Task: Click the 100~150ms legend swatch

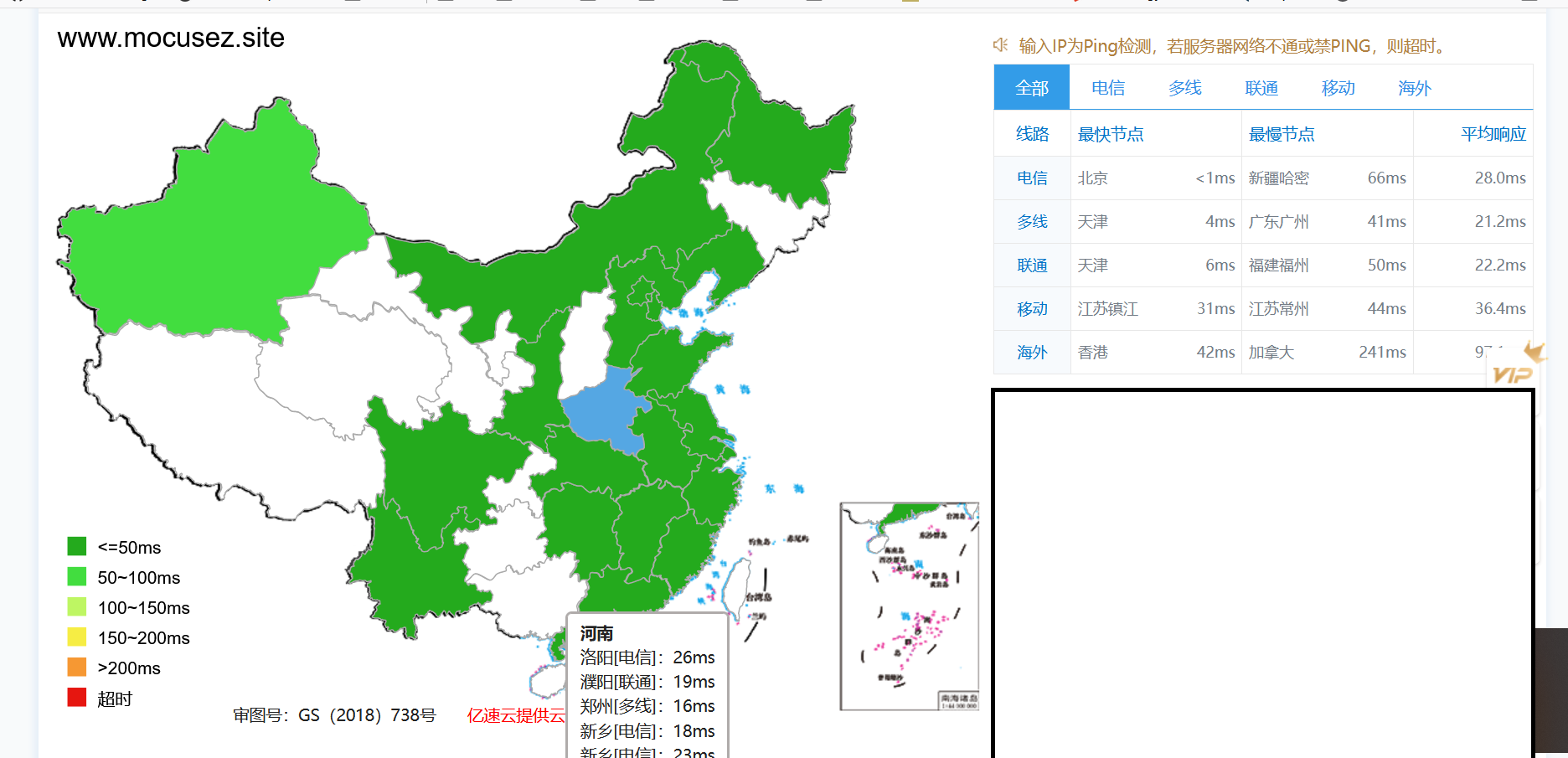Action: tap(77, 606)
